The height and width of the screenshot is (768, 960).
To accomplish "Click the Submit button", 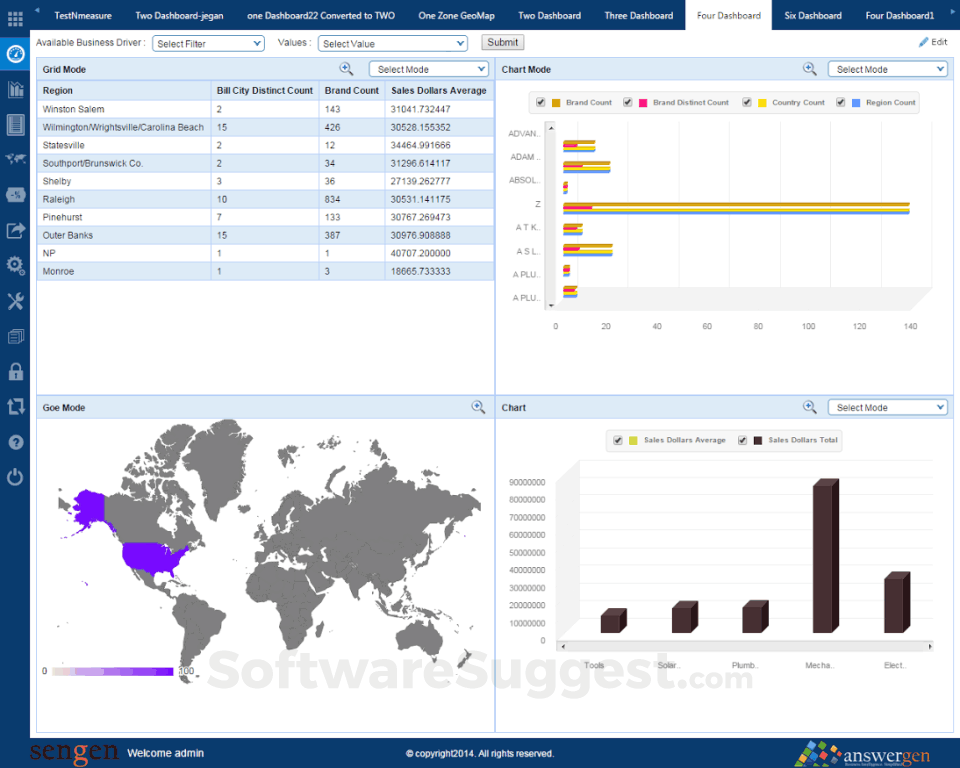I will 503,42.
